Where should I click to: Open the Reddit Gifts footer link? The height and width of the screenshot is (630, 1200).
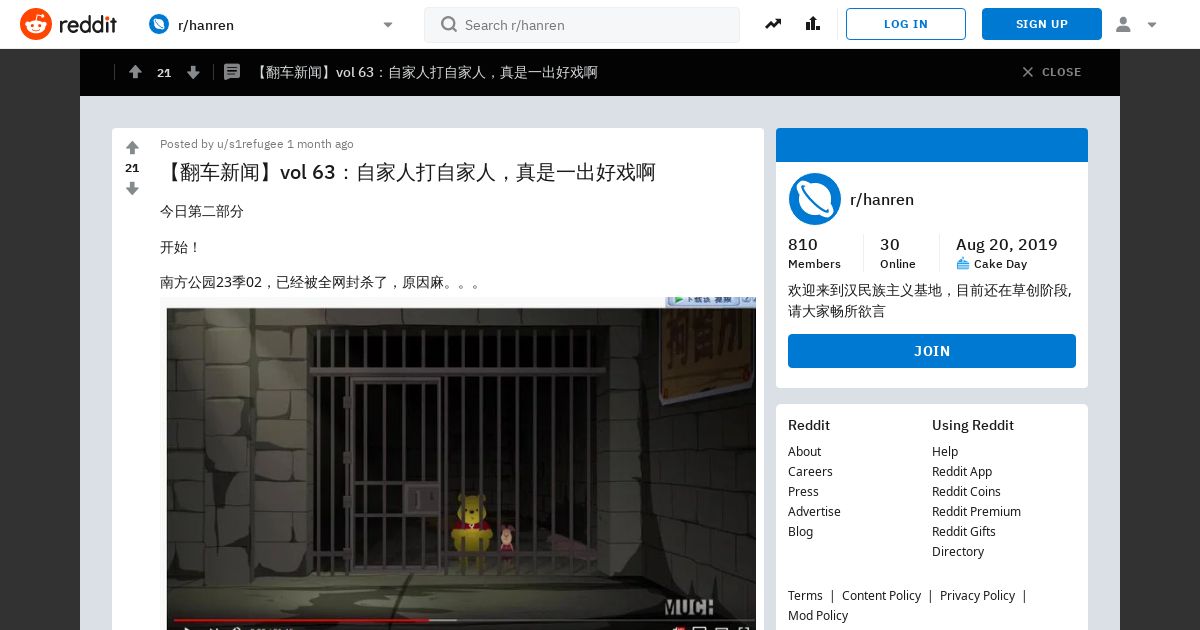coord(964,532)
